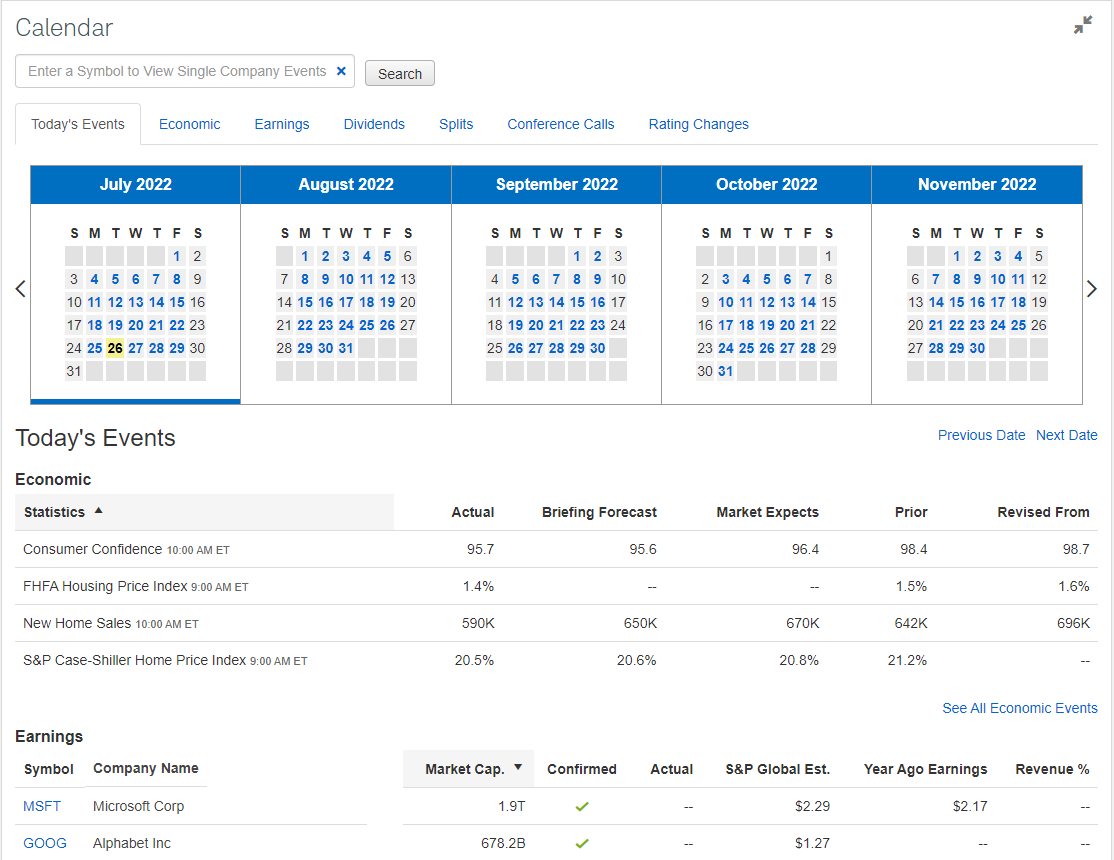This screenshot has height=860, width=1114.
Task: Open the Splits tab
Action: tap(456, 124)
